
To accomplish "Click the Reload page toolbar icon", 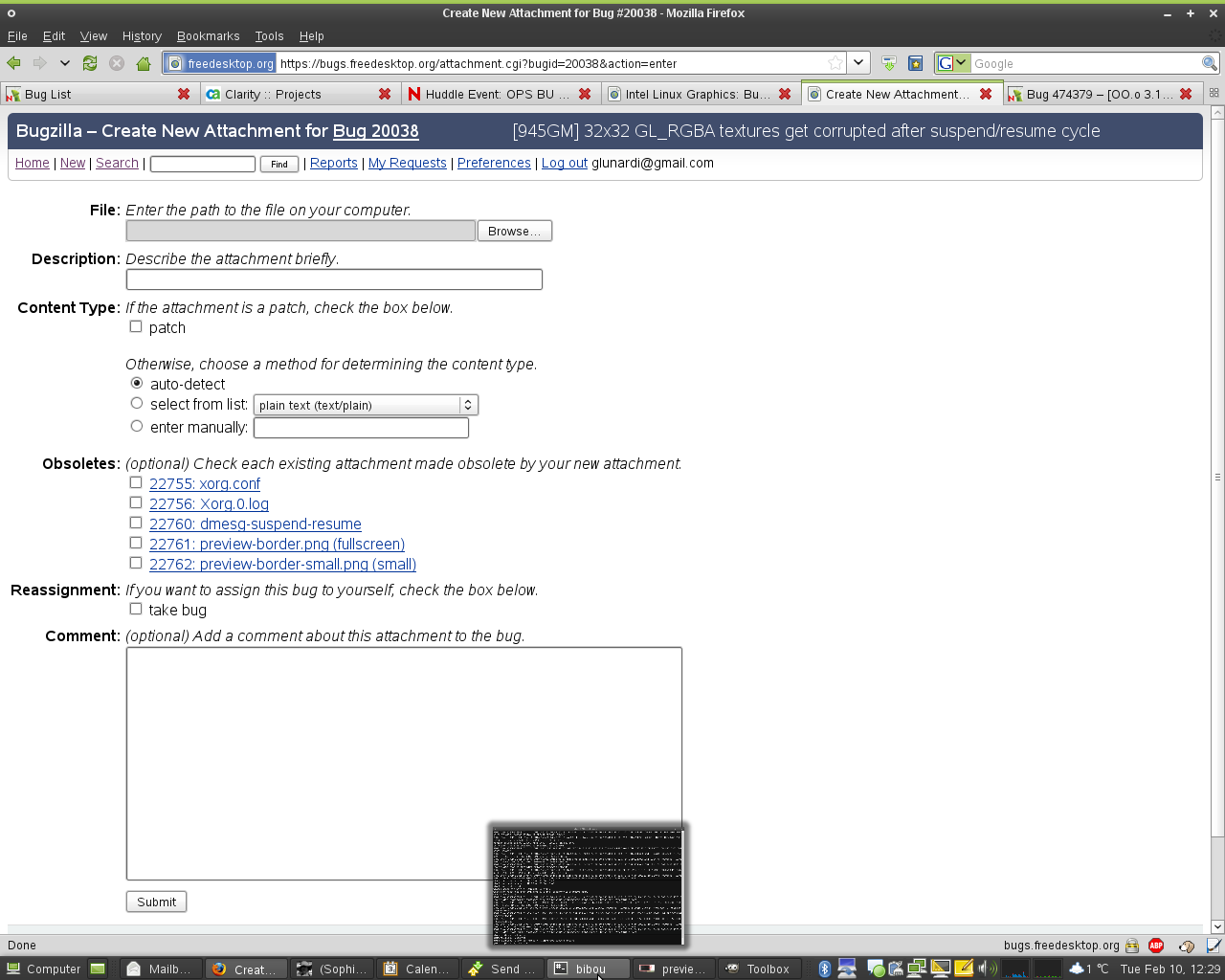I will tap(90, 63).
